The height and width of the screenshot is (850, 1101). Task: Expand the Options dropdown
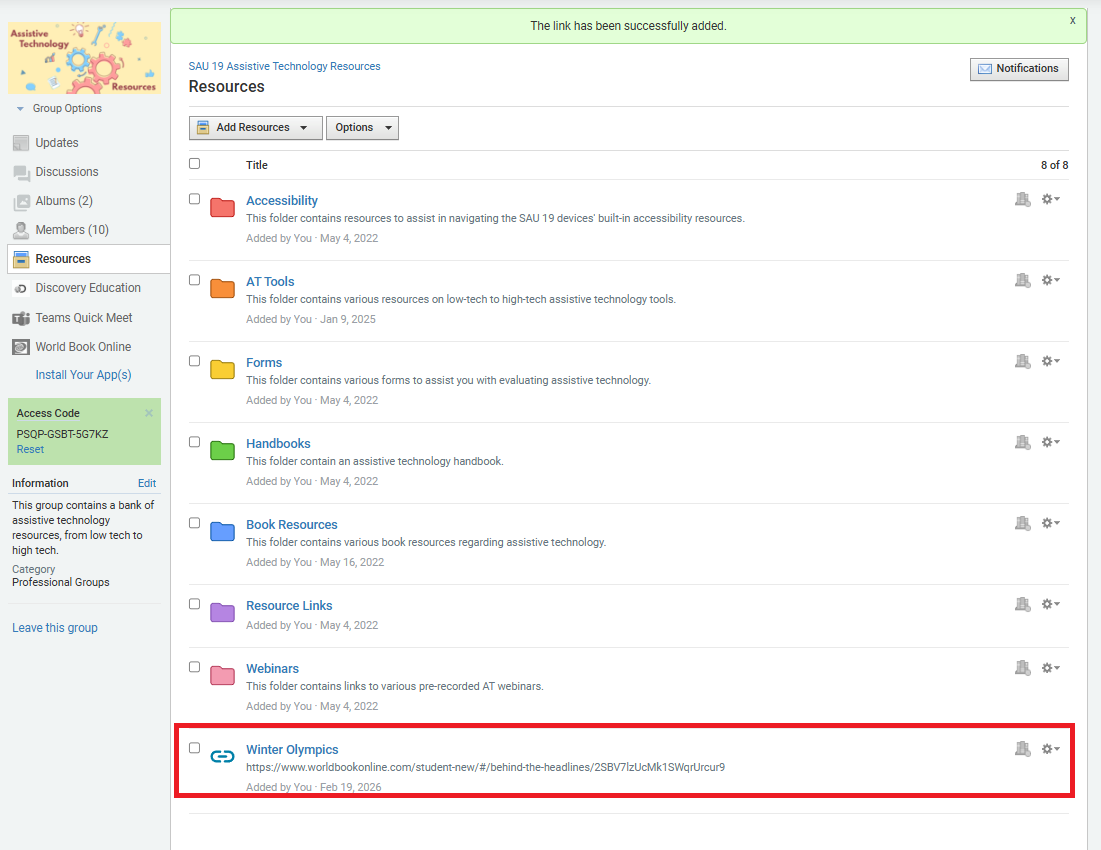click(362, 128)
